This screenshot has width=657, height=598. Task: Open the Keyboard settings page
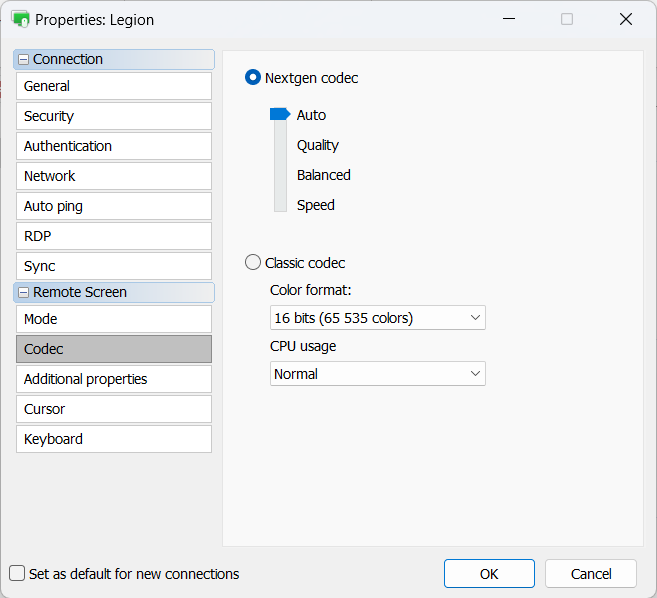click(x=114, y=439)
